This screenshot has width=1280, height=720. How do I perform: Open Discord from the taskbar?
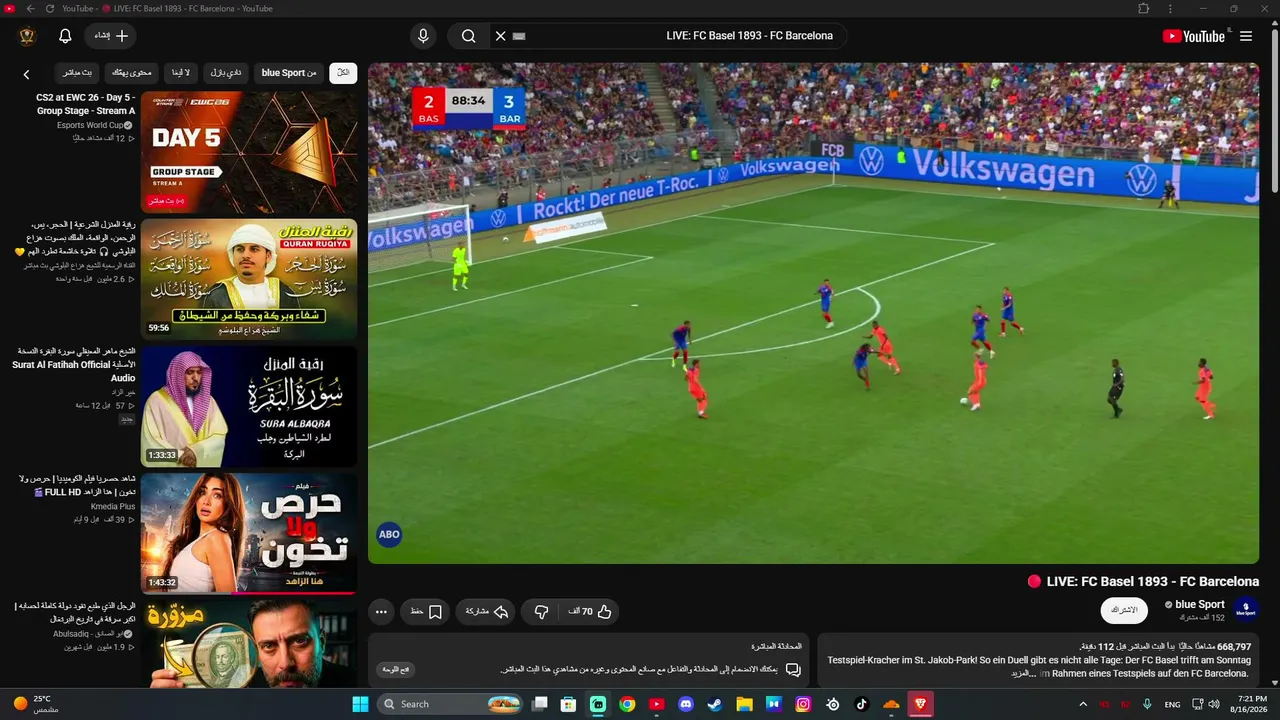click(685, 704)
